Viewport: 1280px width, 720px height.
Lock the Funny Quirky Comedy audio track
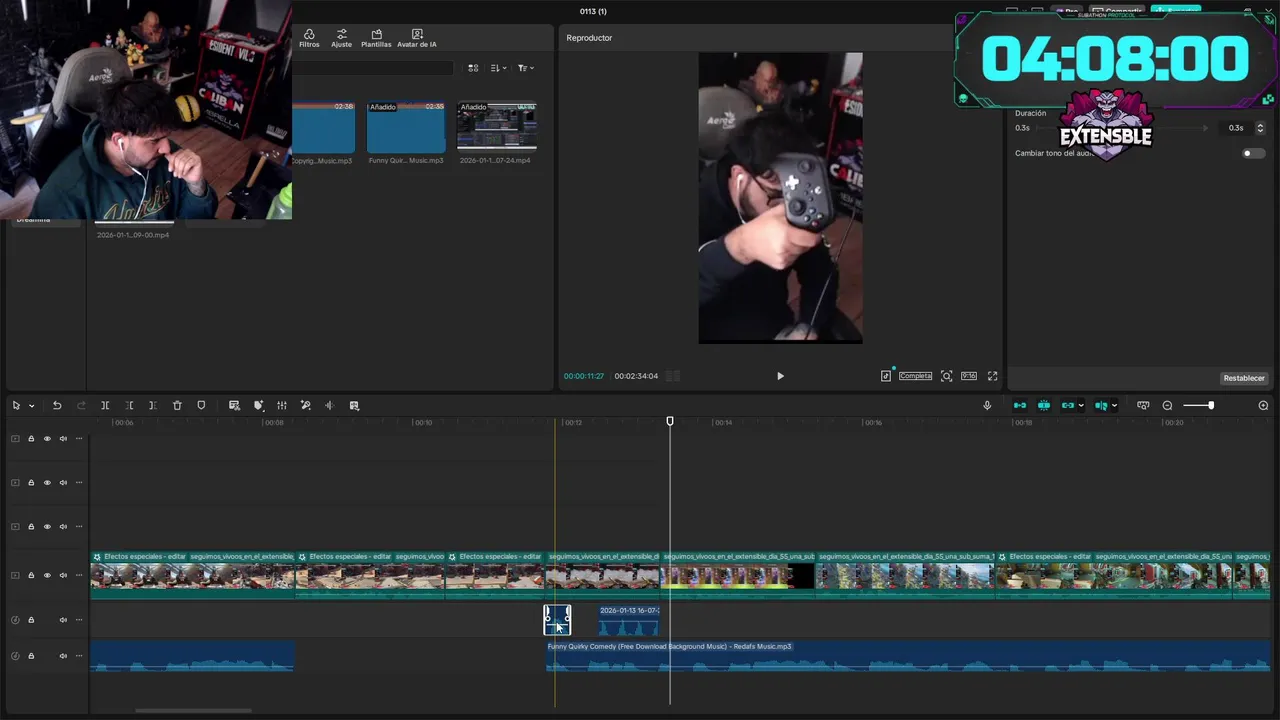pos(31,656)
